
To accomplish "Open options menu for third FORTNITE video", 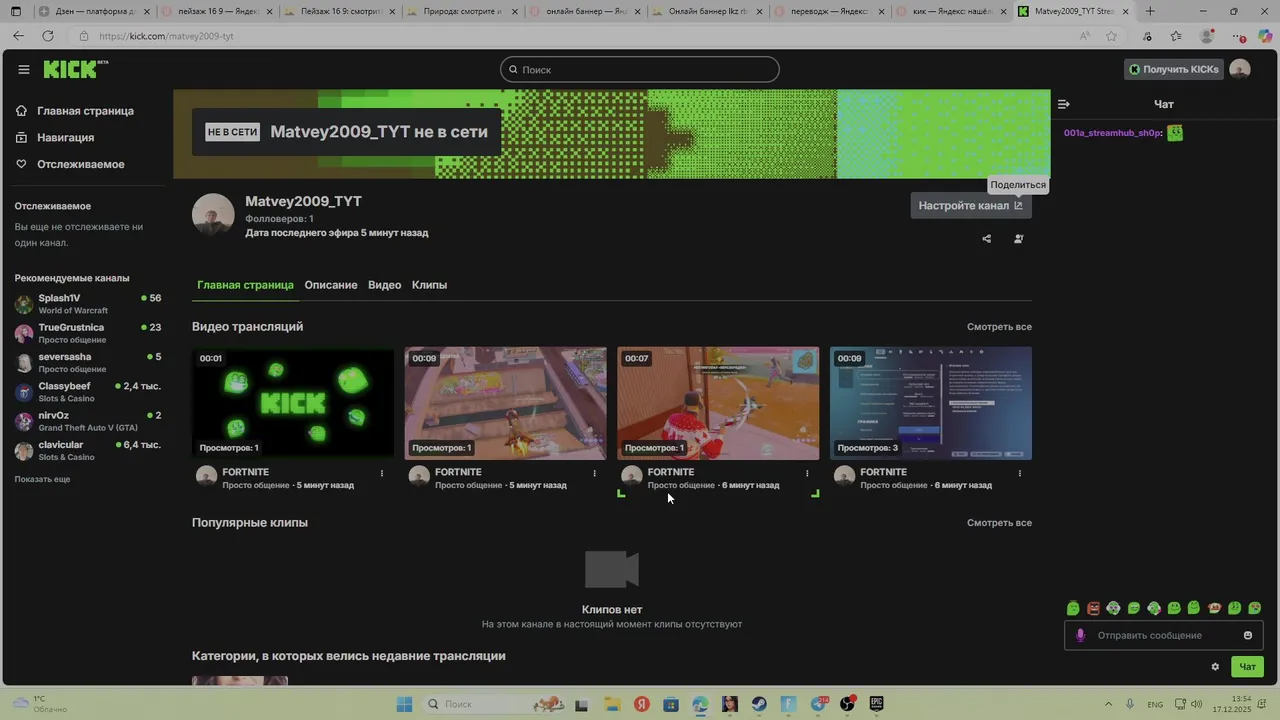I will 807,473.
